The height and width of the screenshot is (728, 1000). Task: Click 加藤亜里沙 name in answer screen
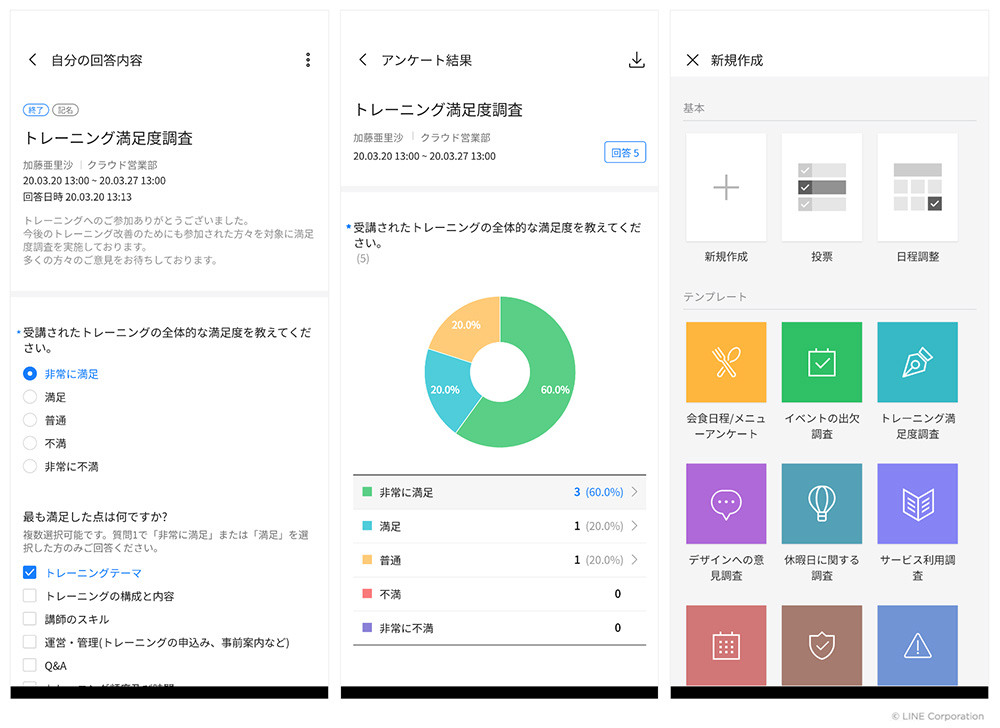click(x=48, y=164)
